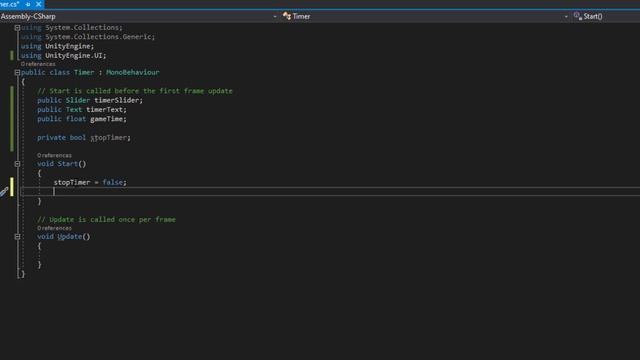Click the Start() method icon in navigation bar
This screenshot has width=640, height=360.
tap(578, 16)
